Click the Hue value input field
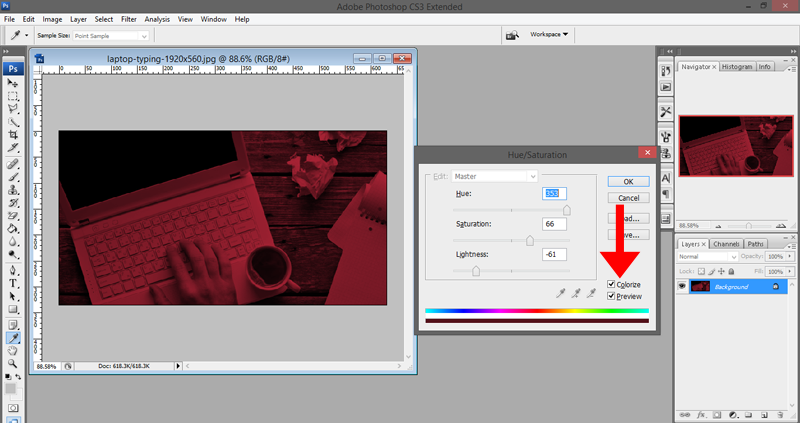 pyautogui.click(x=554, y=193)
